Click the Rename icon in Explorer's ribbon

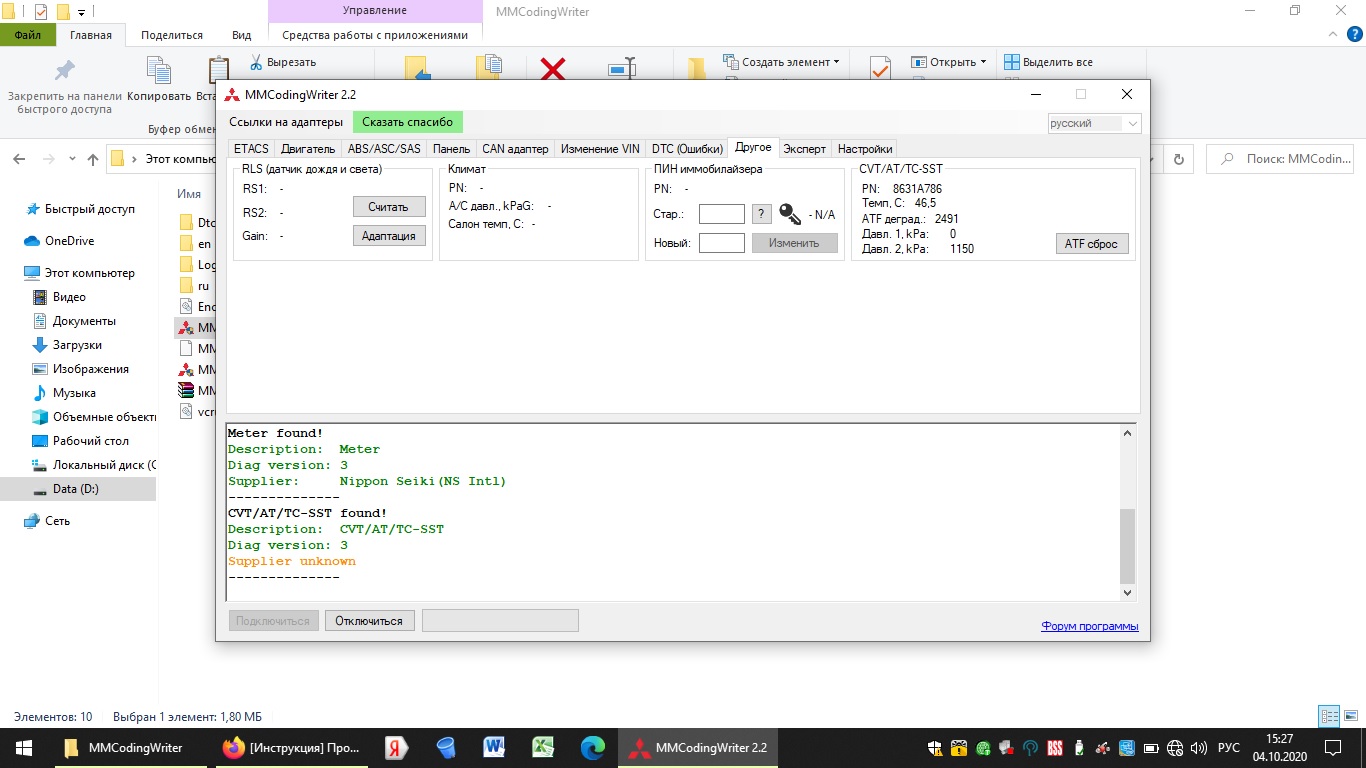click(622, 70)
